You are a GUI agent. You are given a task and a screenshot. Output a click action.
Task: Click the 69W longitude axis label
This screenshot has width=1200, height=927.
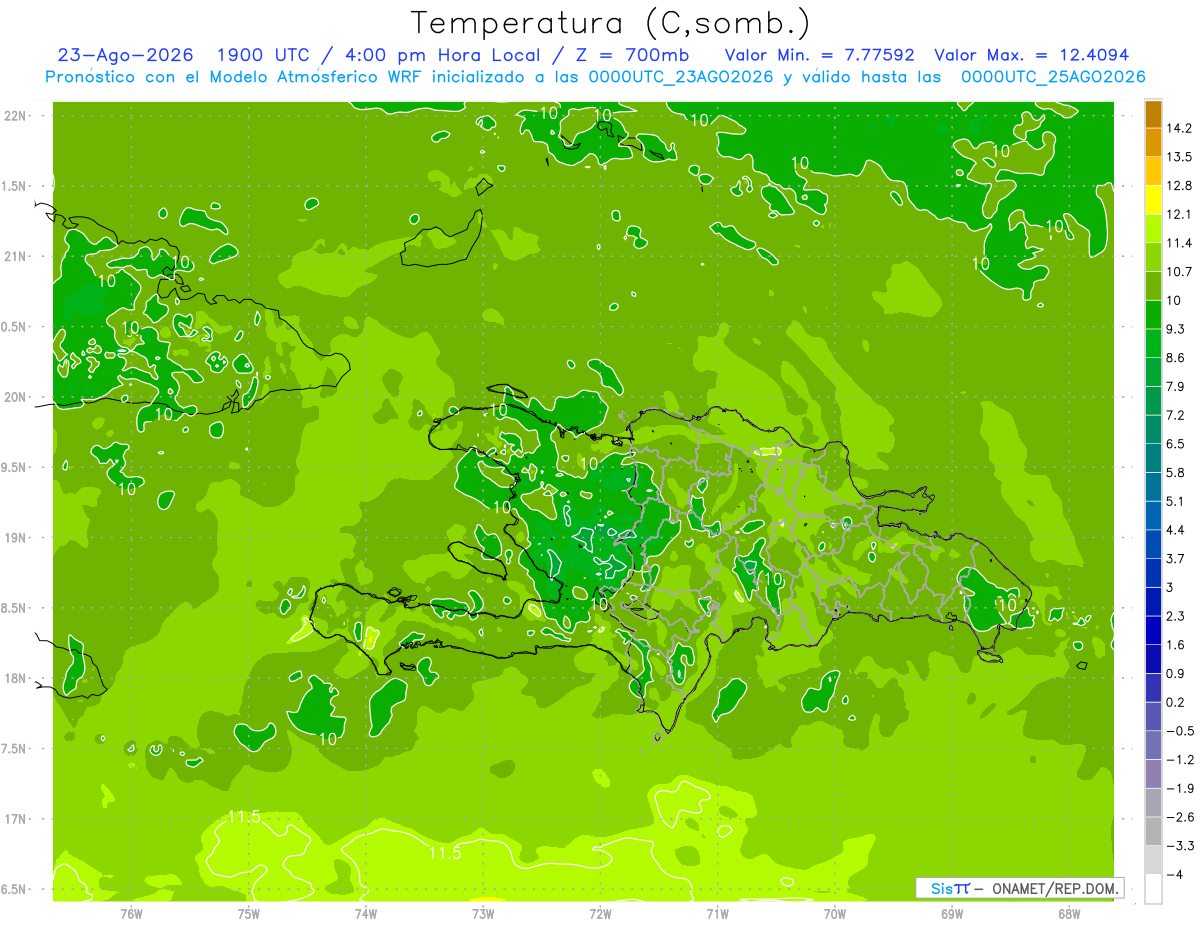952,914
